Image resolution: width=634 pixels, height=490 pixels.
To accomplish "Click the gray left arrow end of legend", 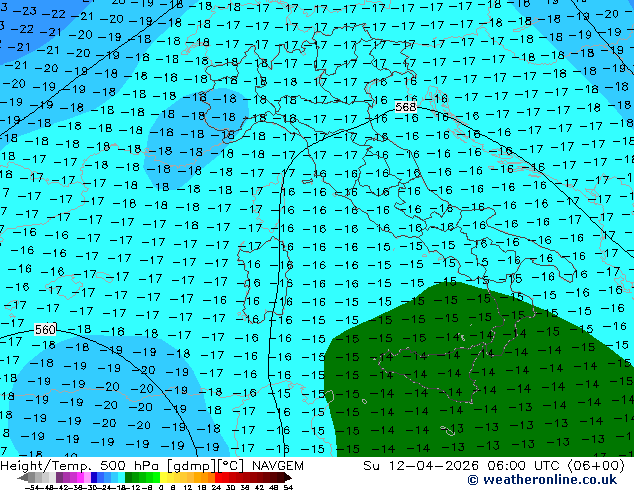I will 23,477.
